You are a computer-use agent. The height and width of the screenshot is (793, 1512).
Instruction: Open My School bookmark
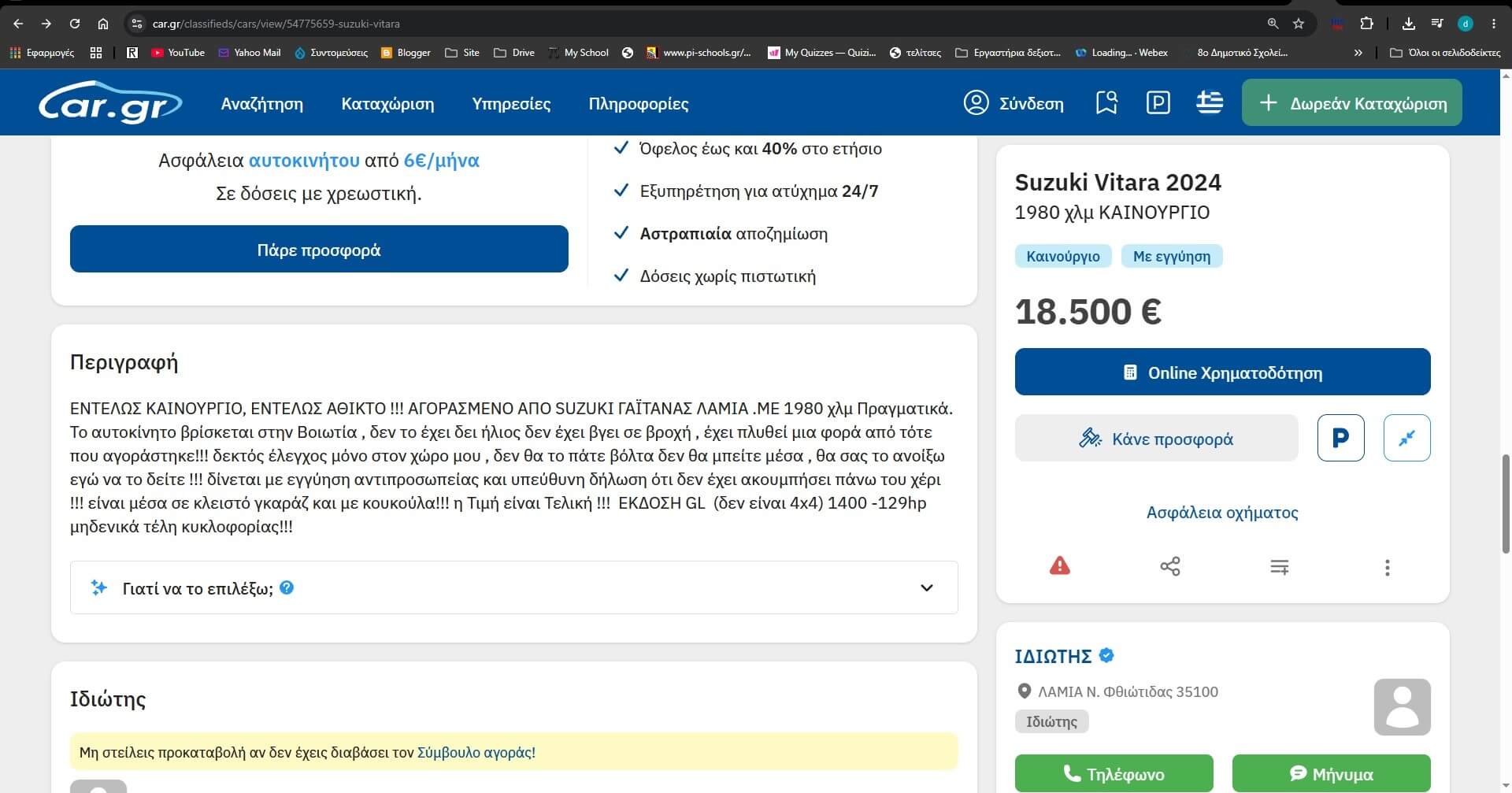point(579,53)
